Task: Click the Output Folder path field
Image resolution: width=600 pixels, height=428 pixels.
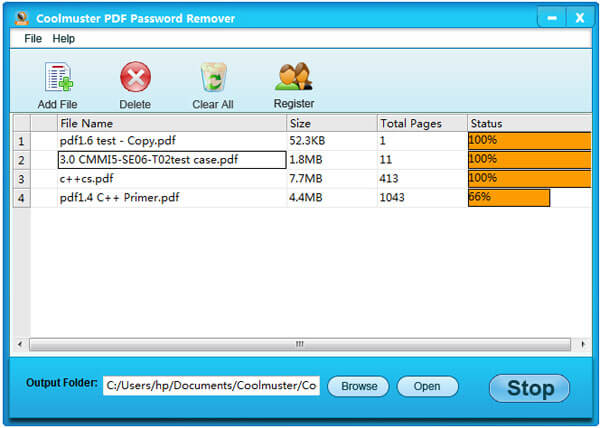Action: tap(211, 386)
